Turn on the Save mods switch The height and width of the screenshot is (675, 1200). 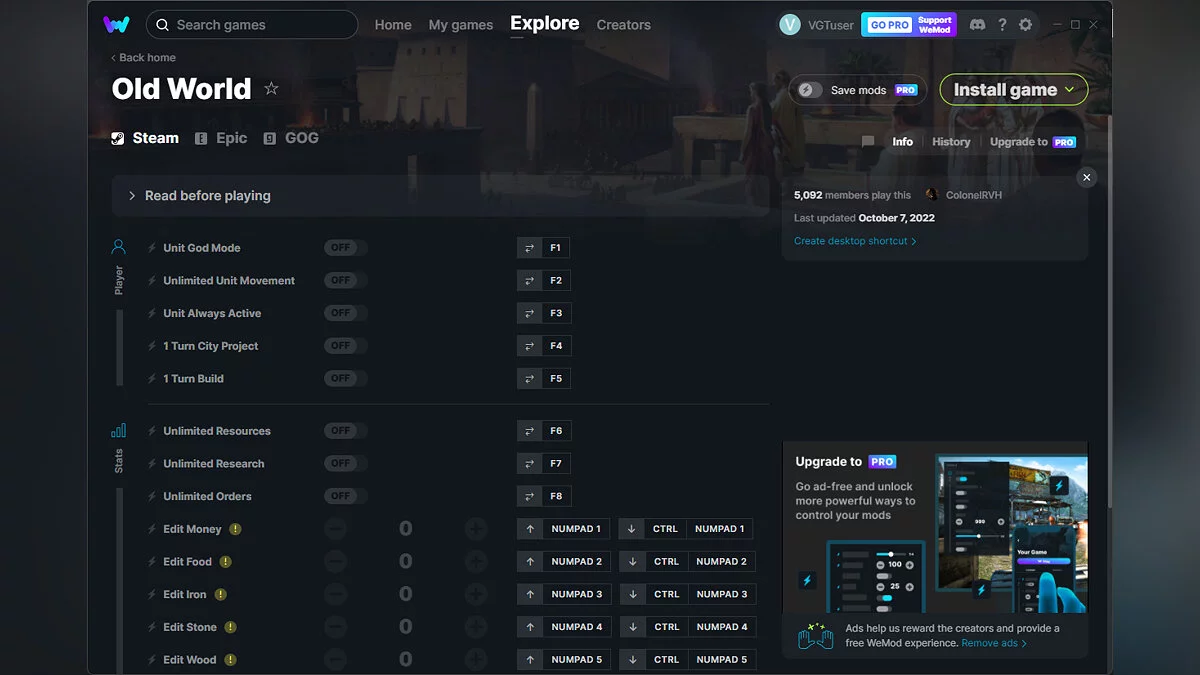coord(810,90)
